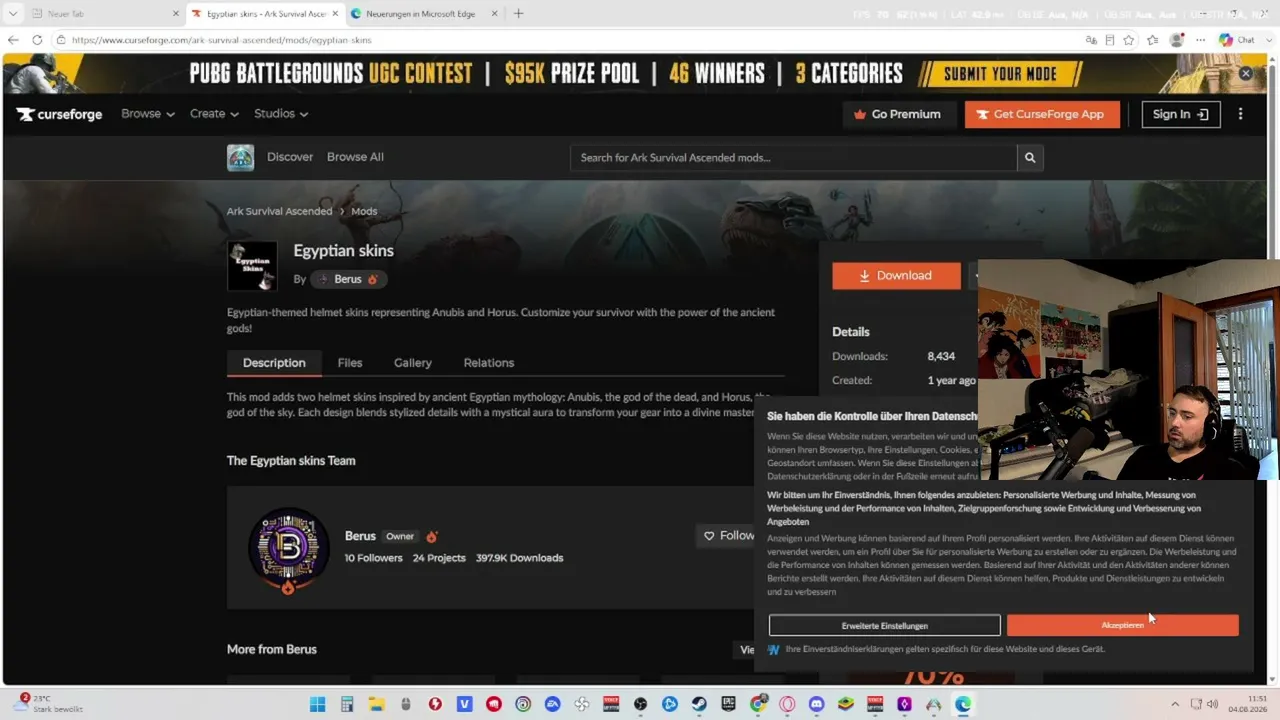Show hidden system tray icons
This screenshot has height=720, width=1280.
tap(1175, 704)
